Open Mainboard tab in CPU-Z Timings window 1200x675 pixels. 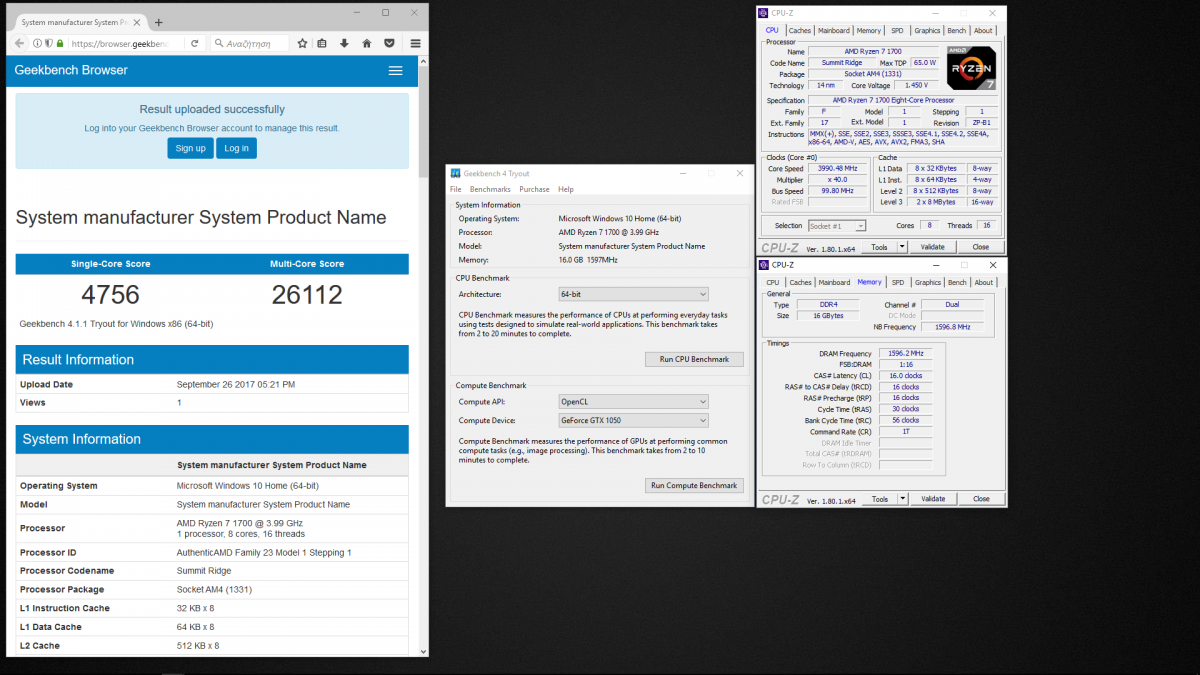(x=834, y=283)
